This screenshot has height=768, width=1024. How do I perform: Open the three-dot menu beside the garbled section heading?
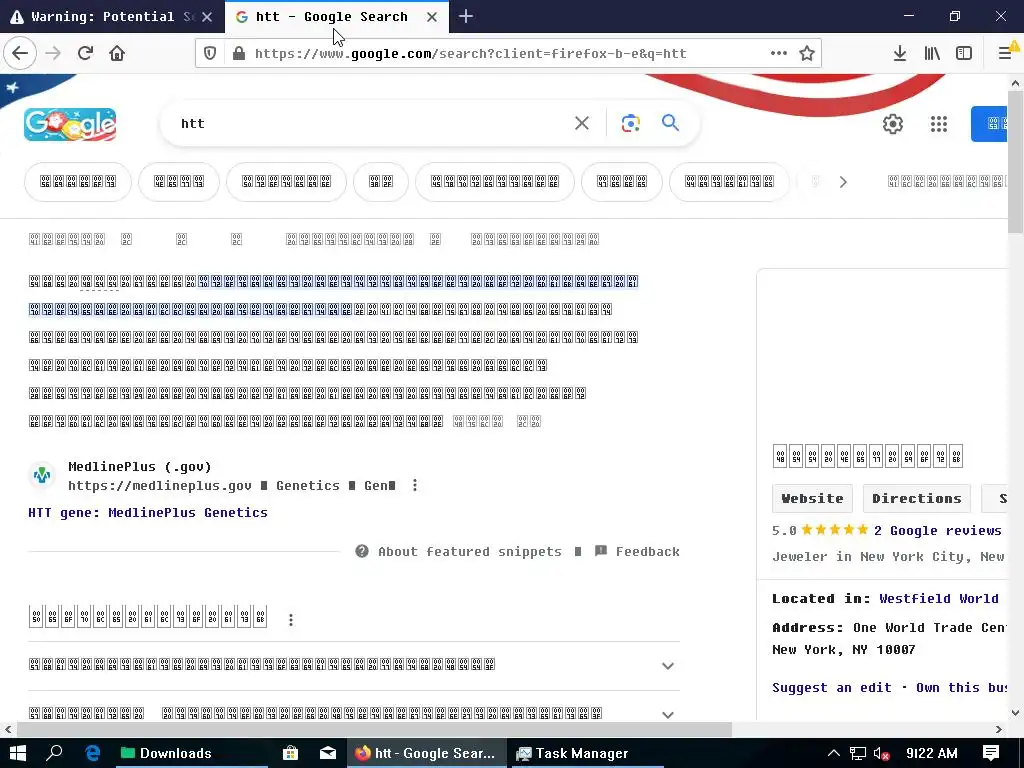[291, 620]
